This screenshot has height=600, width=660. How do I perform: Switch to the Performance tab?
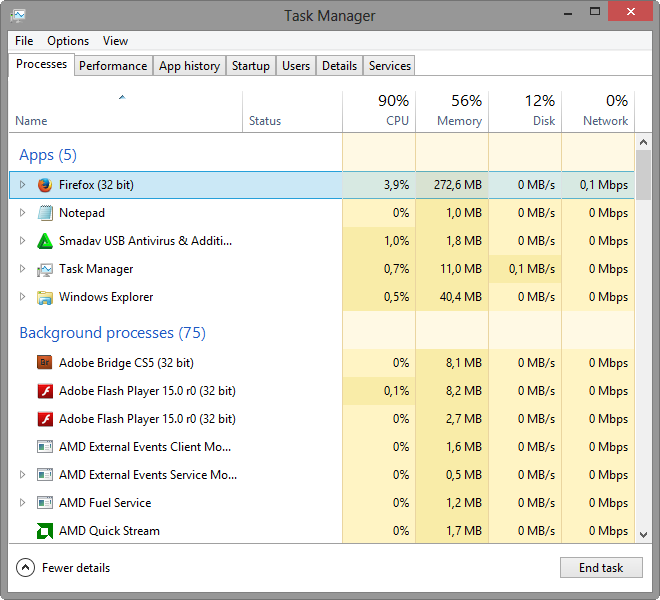tap(113, 66)
